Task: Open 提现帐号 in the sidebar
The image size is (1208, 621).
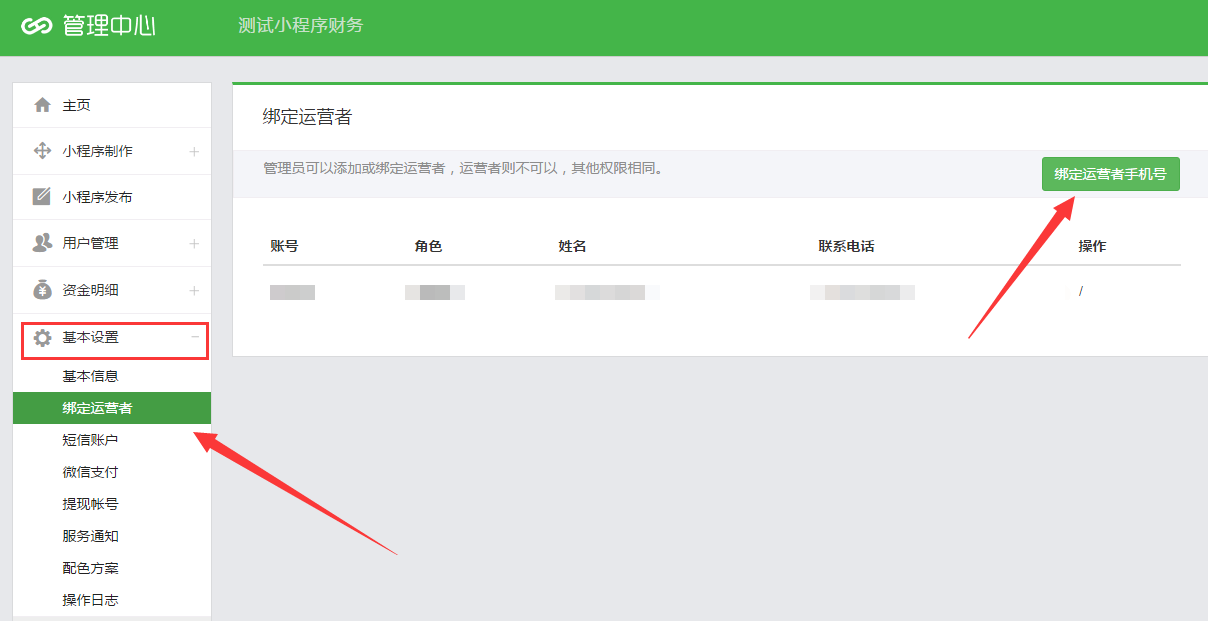Action: tap(90, 504)
